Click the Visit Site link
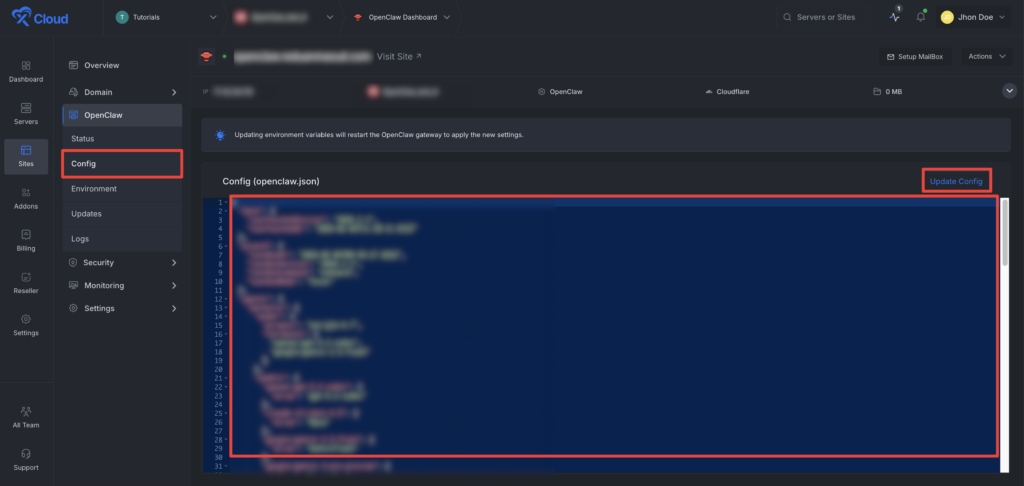The width and height of the screenshot is (1024, 486). [399, 56]
